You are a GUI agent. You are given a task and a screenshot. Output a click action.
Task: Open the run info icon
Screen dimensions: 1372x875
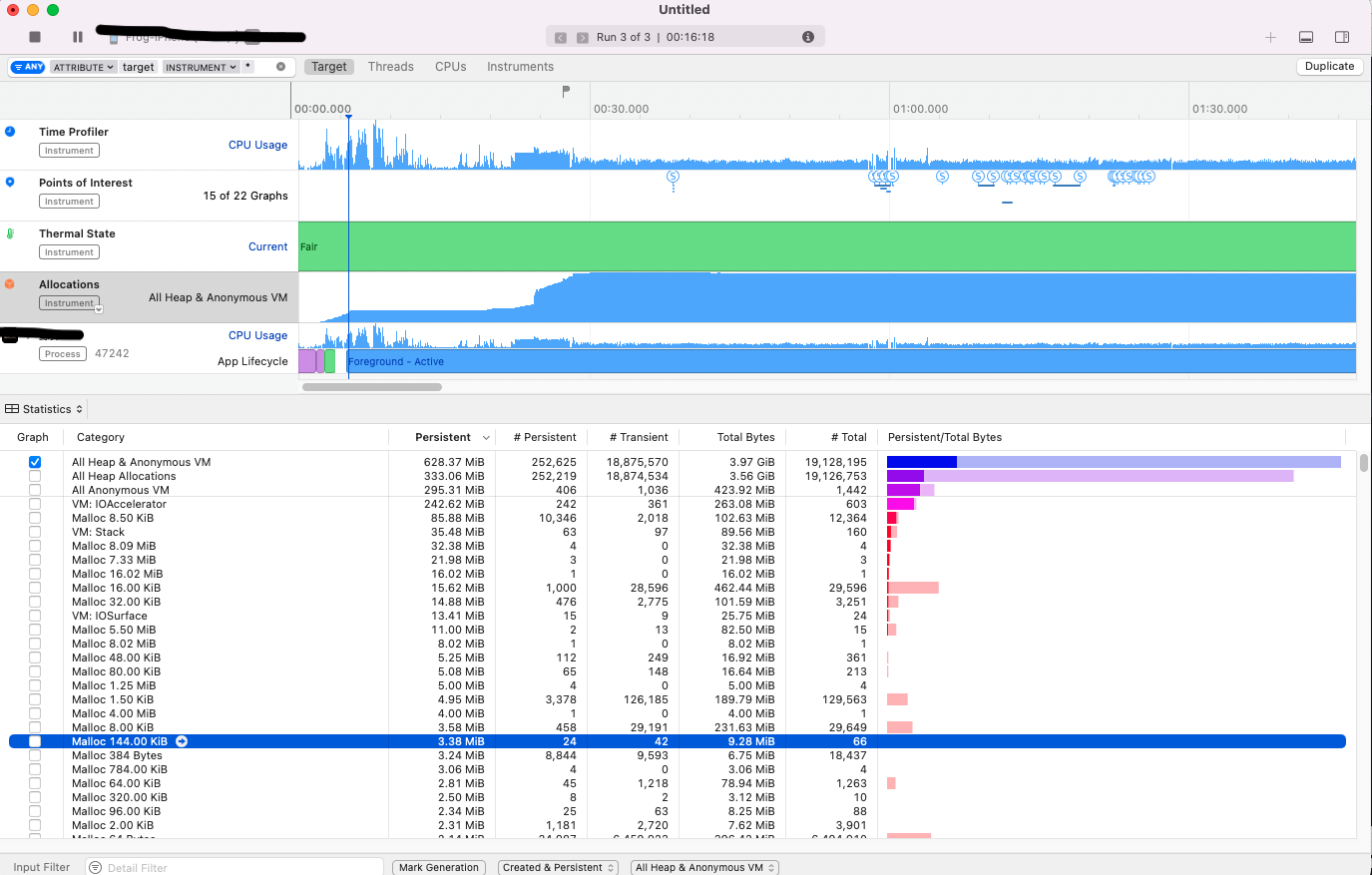coord(808,37)
